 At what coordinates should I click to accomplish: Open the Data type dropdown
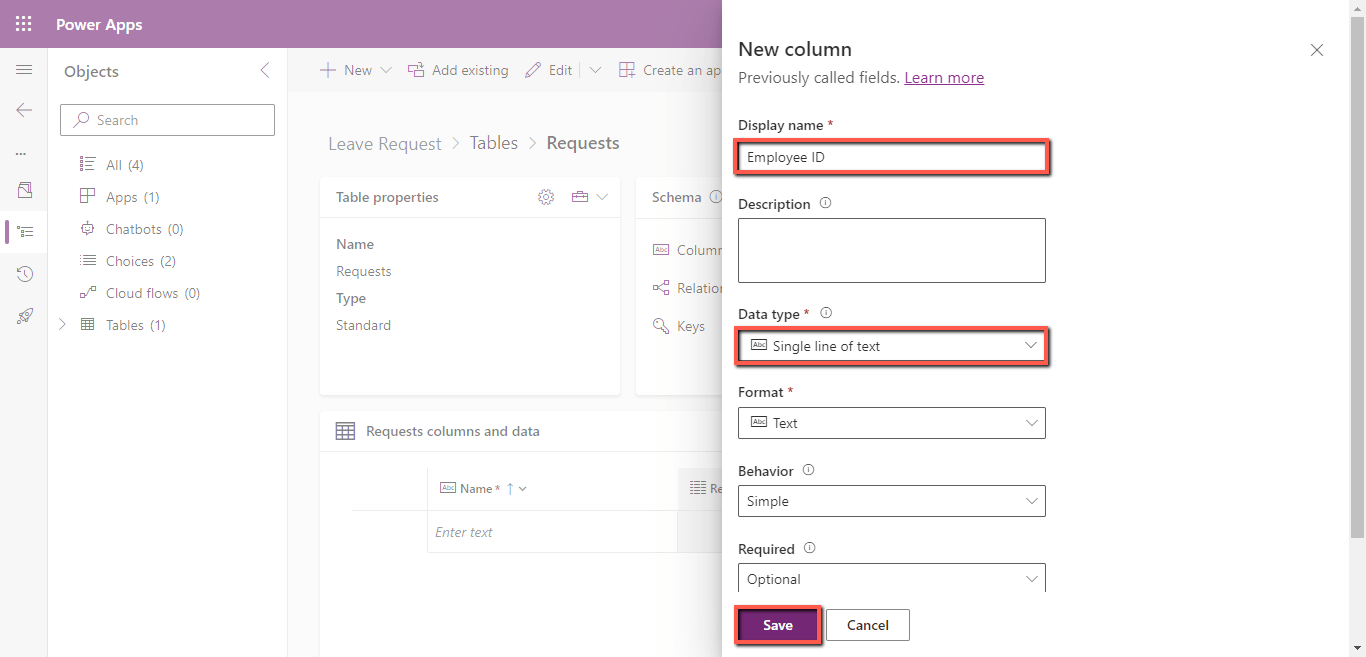tap(892, 346)
